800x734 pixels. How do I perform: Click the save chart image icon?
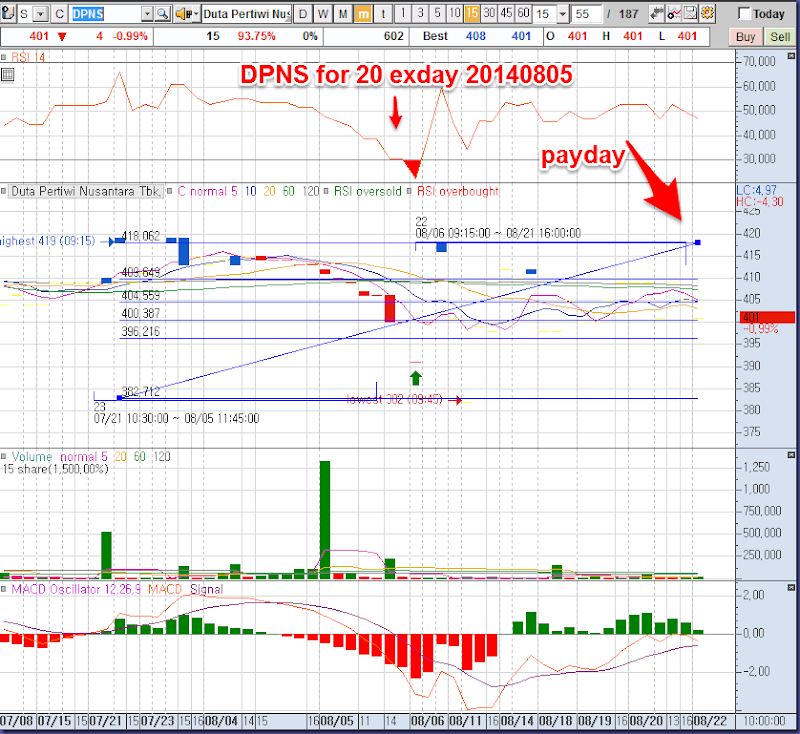click(693, 14)
